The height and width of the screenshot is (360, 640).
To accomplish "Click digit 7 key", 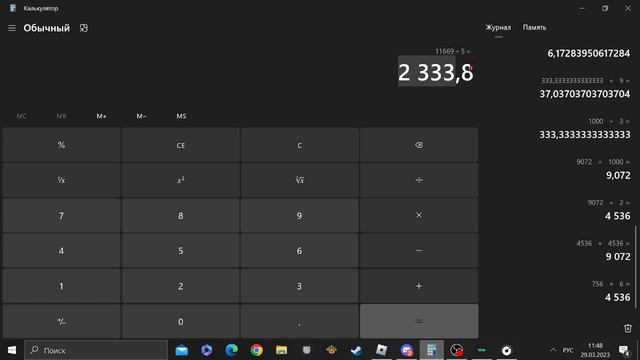I will pyautogui.click(x=61, y=215).
